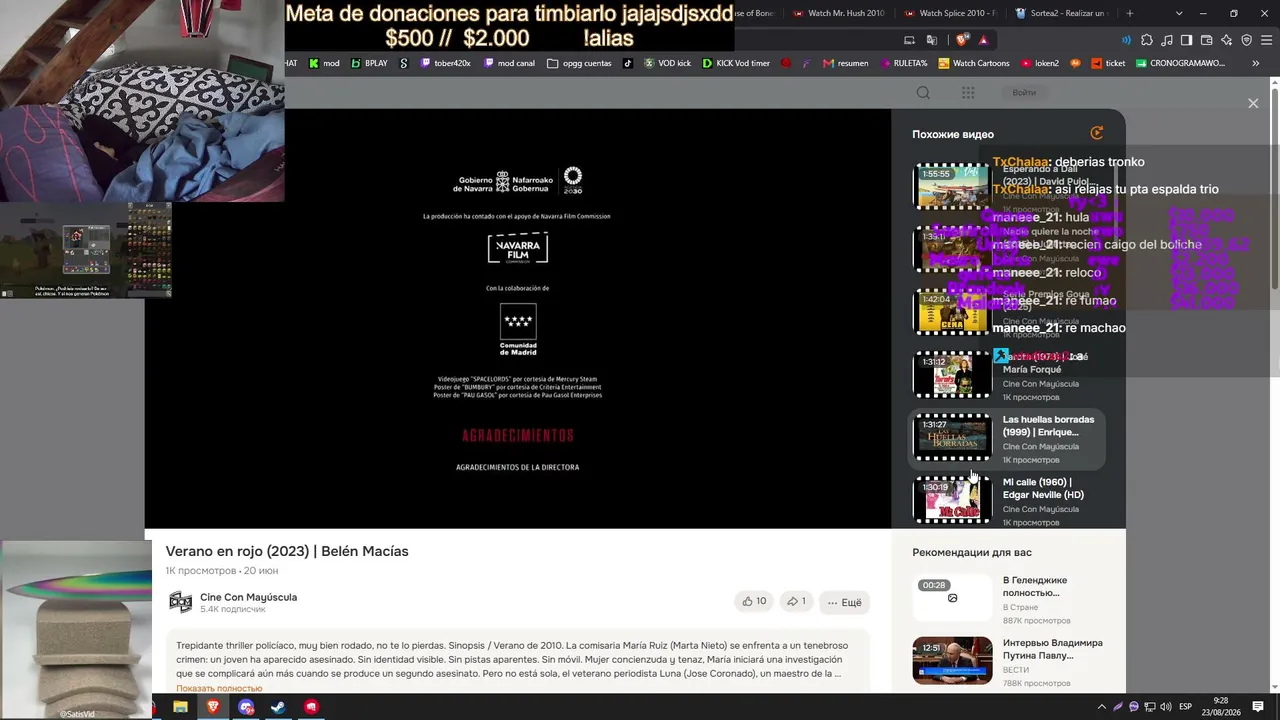Open the Интервью Владимира Путина video thumbnail
1280x720 pixels.
pos(952,660)
